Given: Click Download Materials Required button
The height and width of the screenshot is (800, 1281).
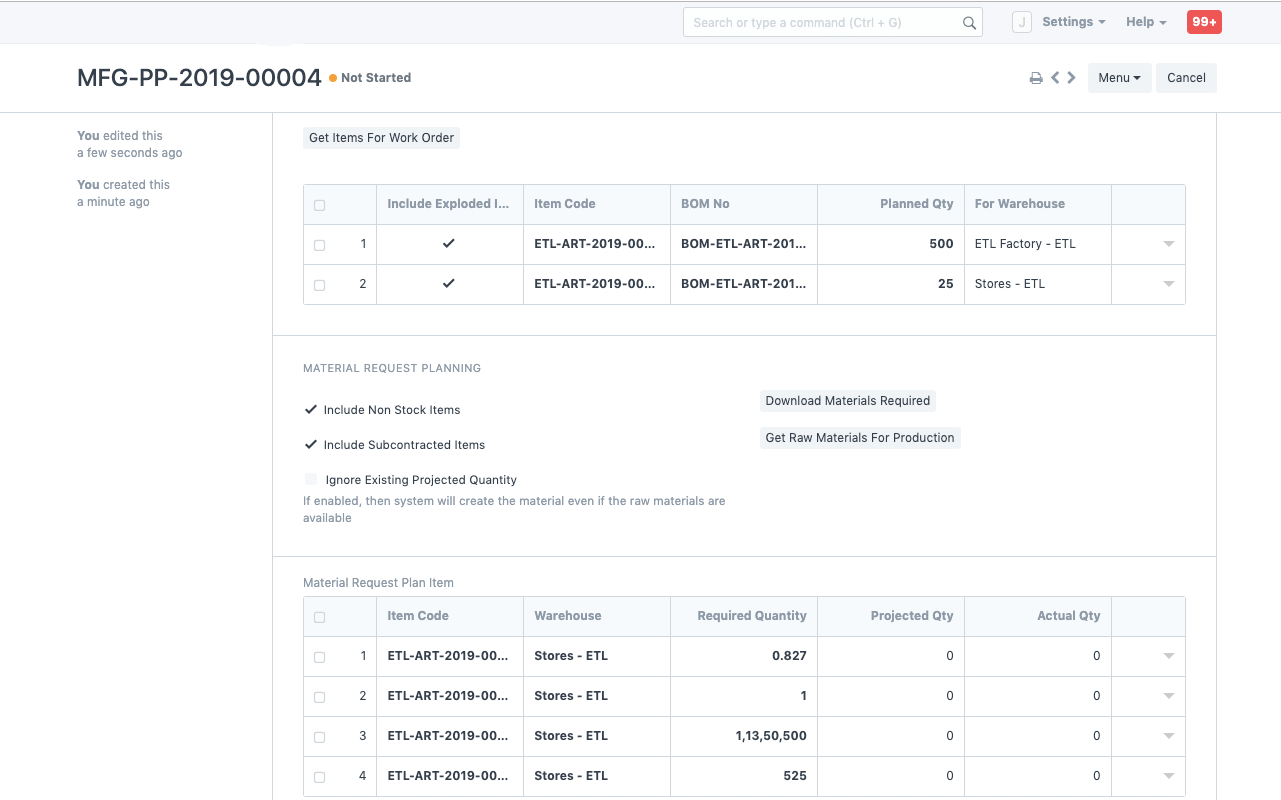Looking at the screenshot, I should click(x=848, y=401).
